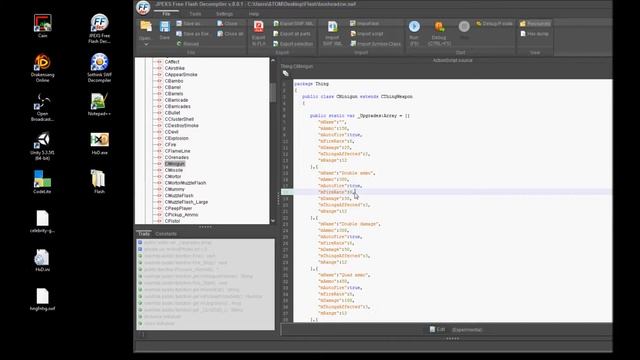Choose Save as Exe option
Image resolution: width=640 pixels, height=360 pixels.
(192, 34)
